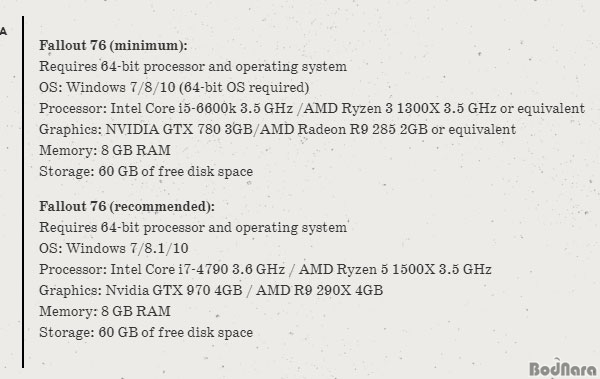
Task: Click second Requires 64-bit processor line
Action: coord(193,228)
